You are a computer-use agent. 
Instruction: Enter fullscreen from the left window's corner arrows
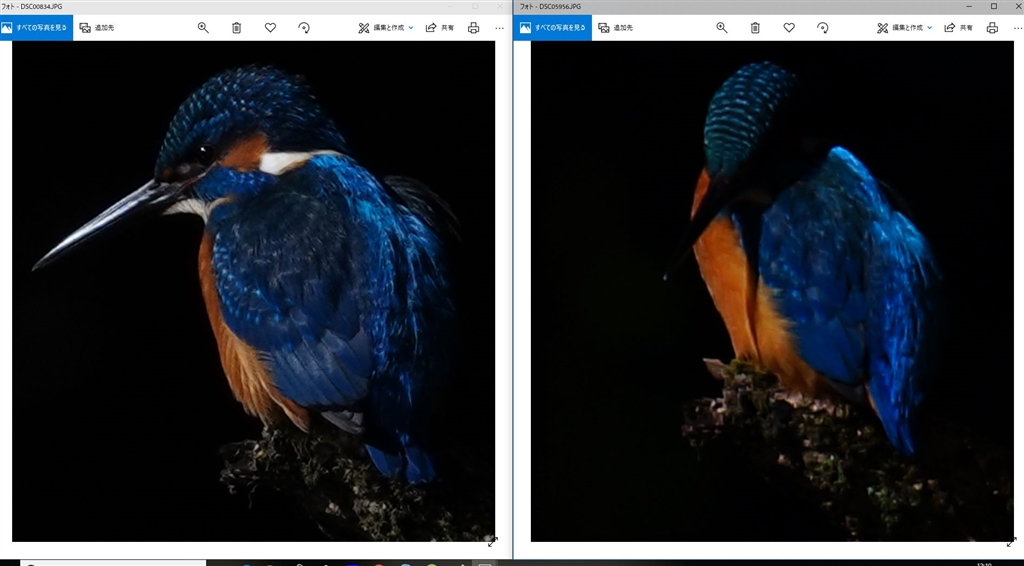coord(493,541)
